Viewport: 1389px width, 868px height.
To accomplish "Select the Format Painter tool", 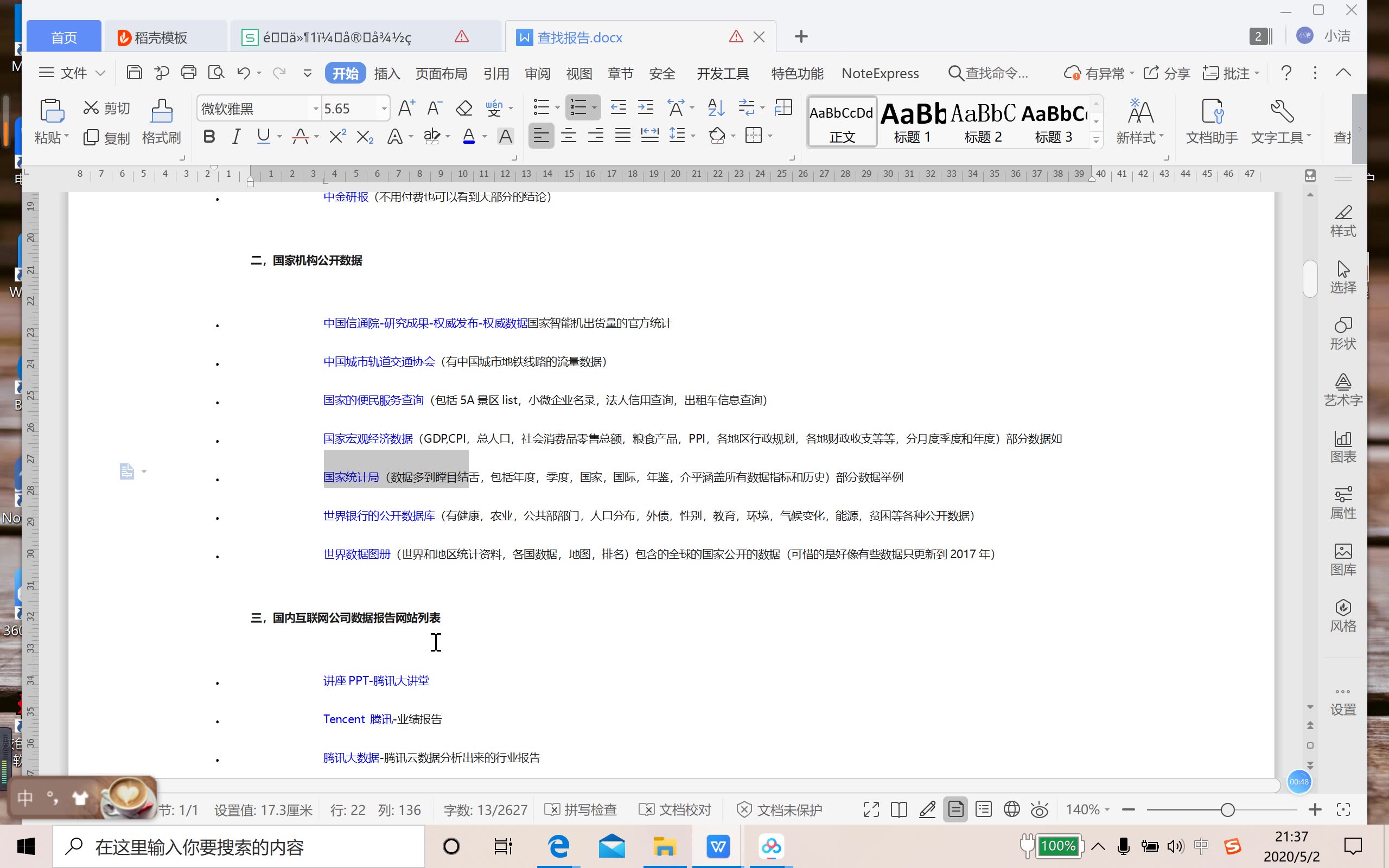I will (x=161, y=122).
